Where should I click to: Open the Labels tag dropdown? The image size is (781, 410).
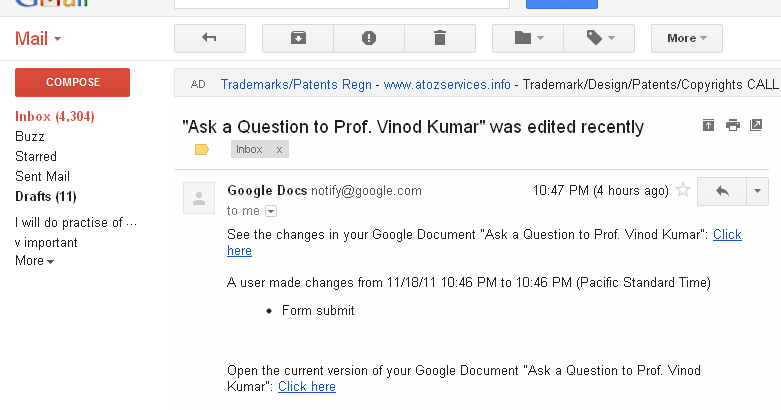click(599, 38)
